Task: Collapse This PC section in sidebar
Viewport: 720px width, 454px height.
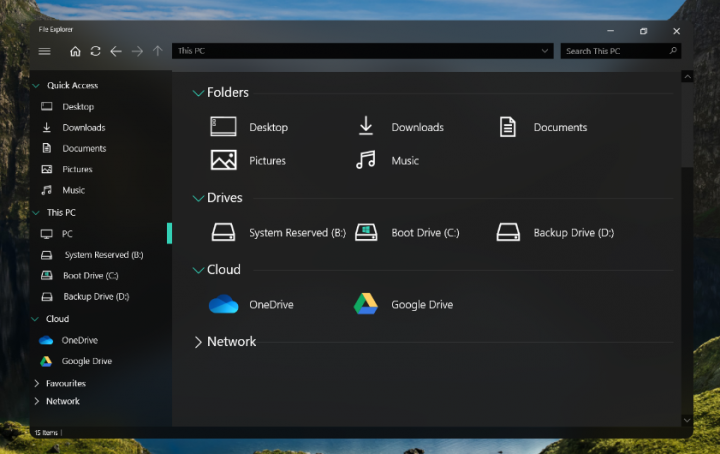Action: [x=36, y=213]
